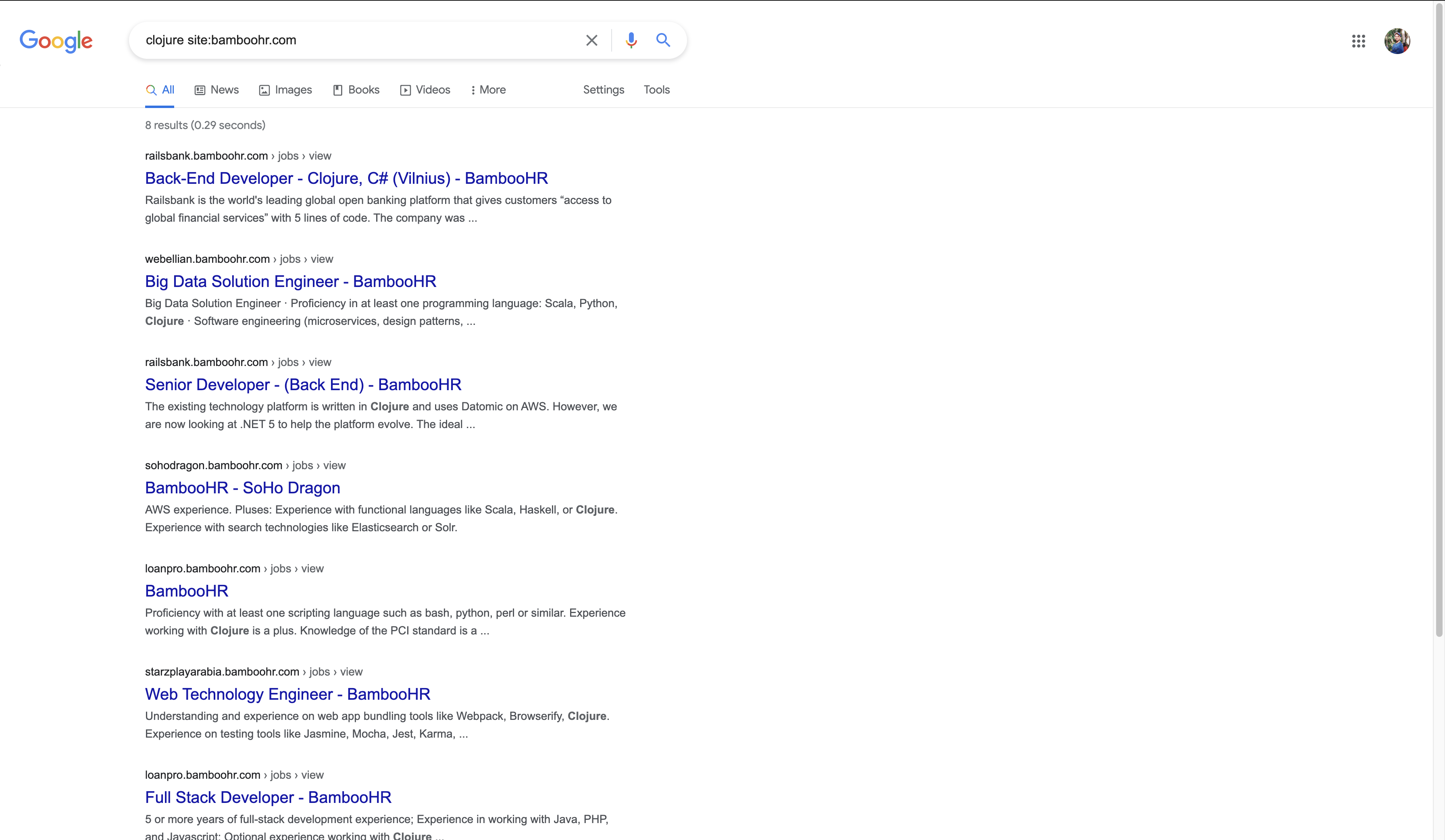Switch to the Books results tab
Screen dimensions: 1445x840
coord(356,90)
